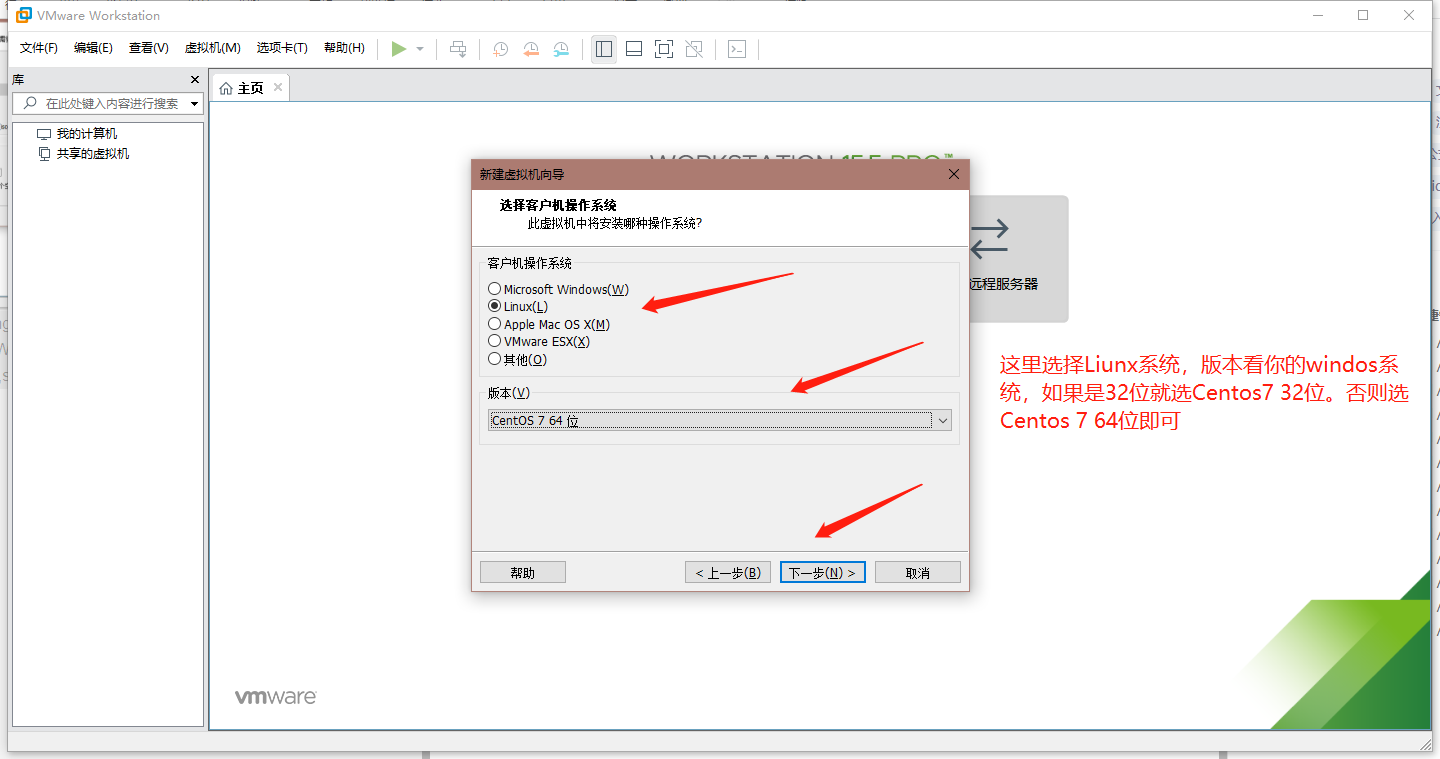The image size is (1440, 759).
Task: Select the VMware ESX(X) radio button
Action: [494, 341]
